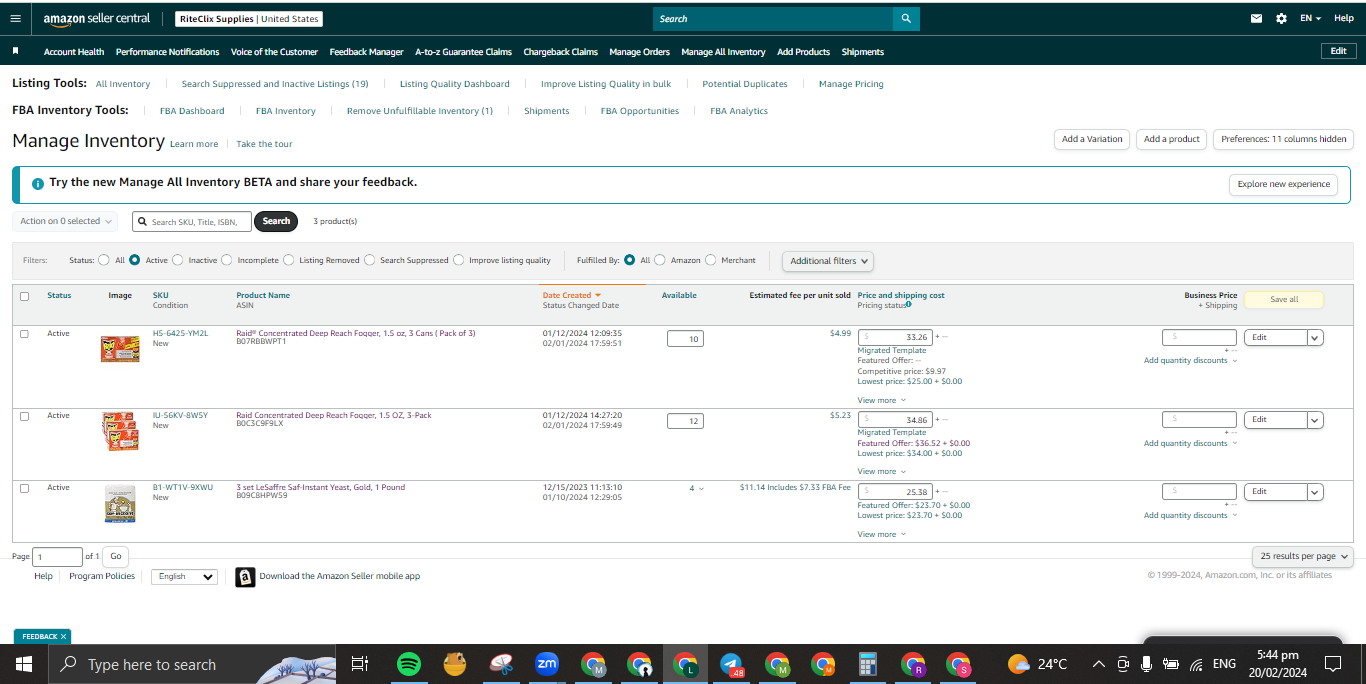1366x684 pixels.
Task: Select the All status radio button
Action: 104,260
